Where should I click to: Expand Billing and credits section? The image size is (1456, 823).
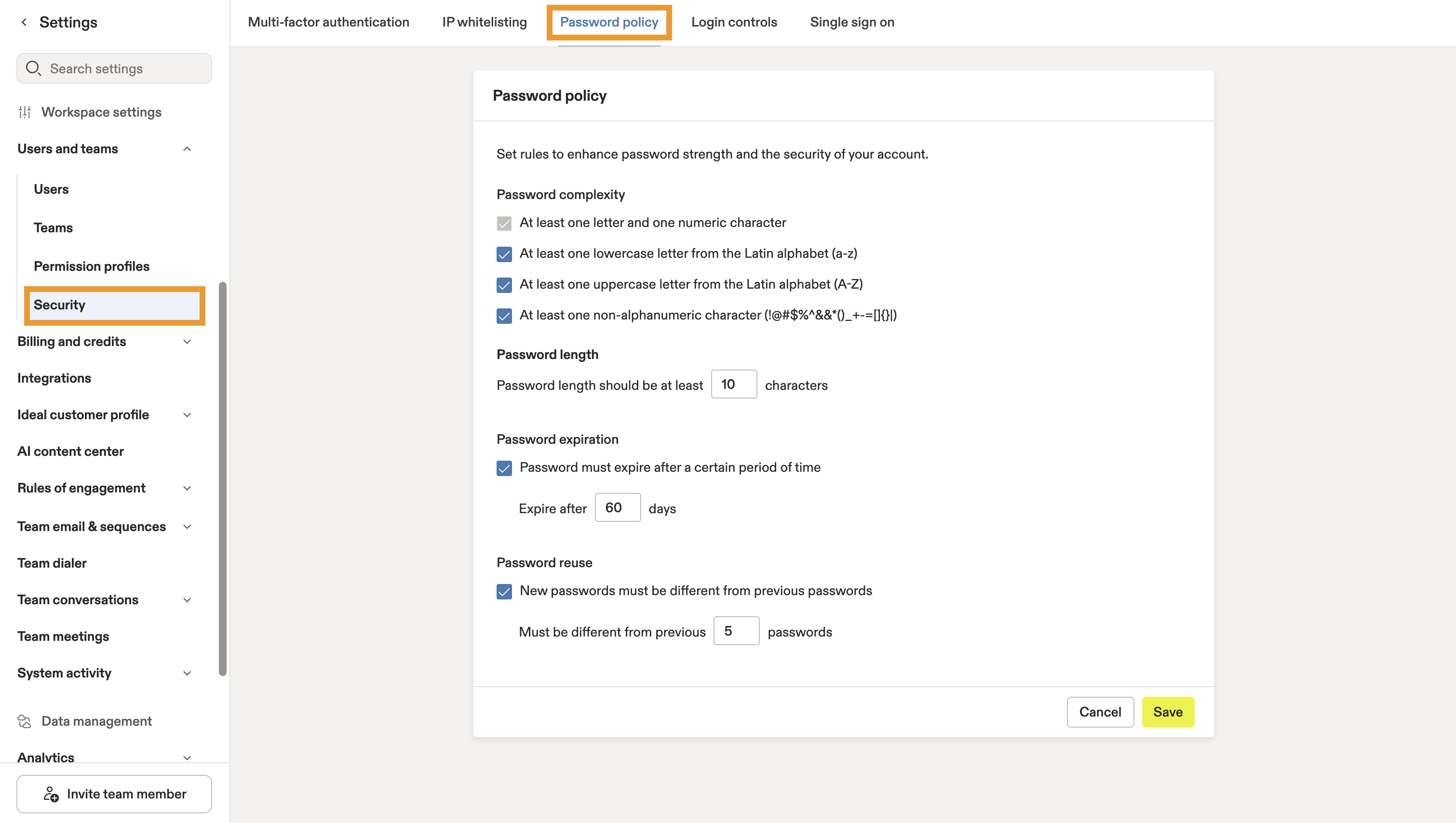[x=187, y=342]
